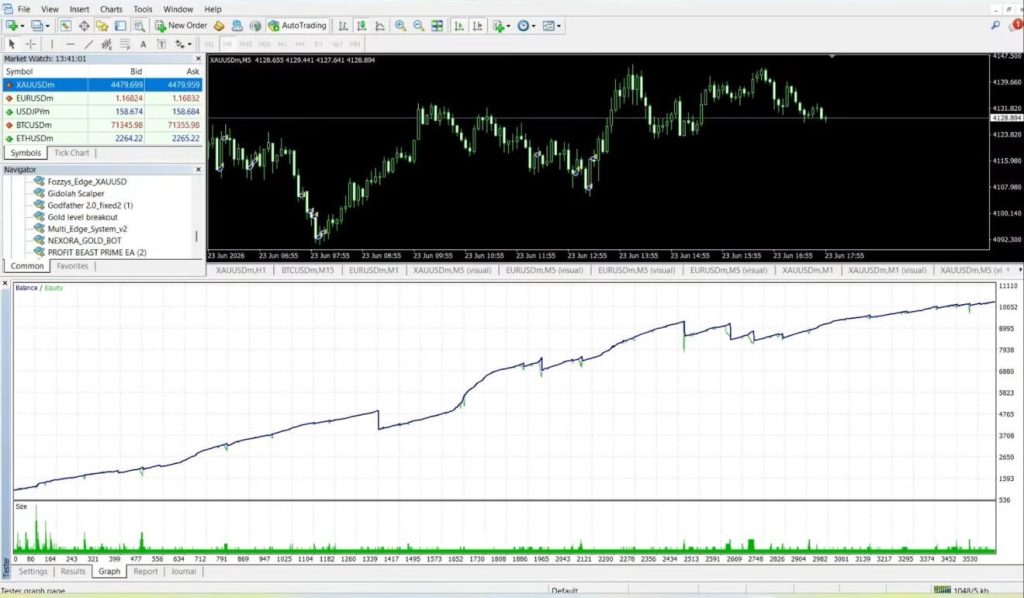Screen dimensions: 1024x598
Task: Tile chart windows icon
Action: coord(437,25)
